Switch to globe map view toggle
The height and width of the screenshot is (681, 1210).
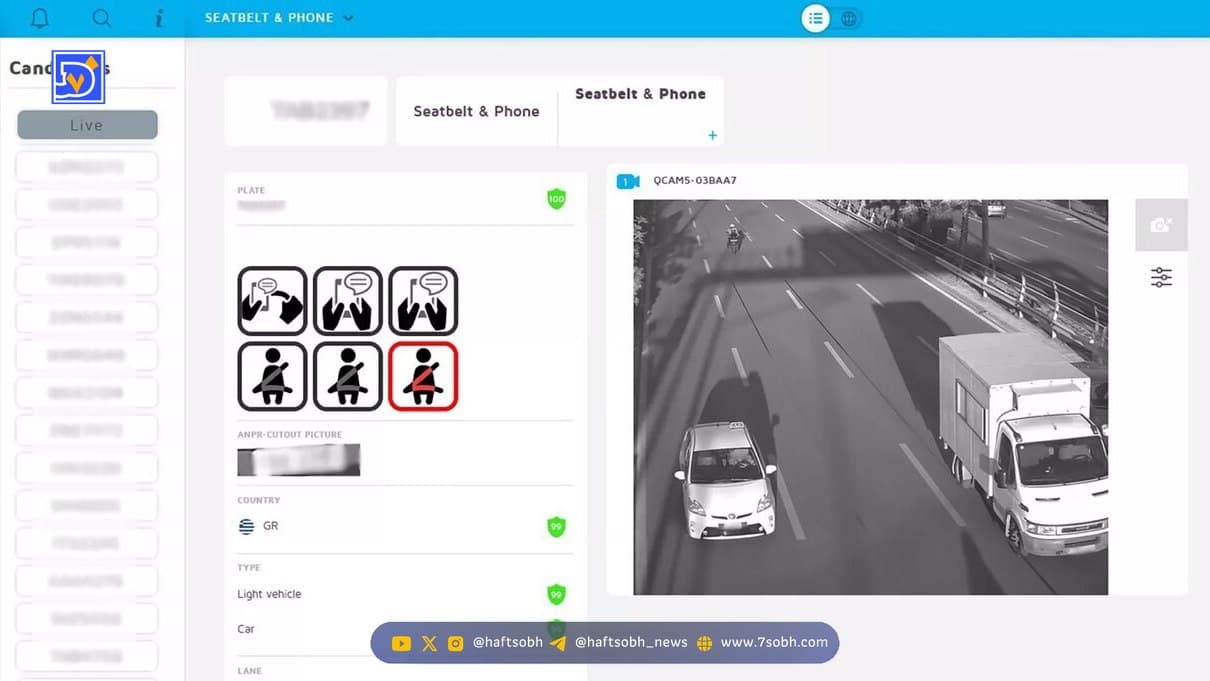[x=848, y=18]
